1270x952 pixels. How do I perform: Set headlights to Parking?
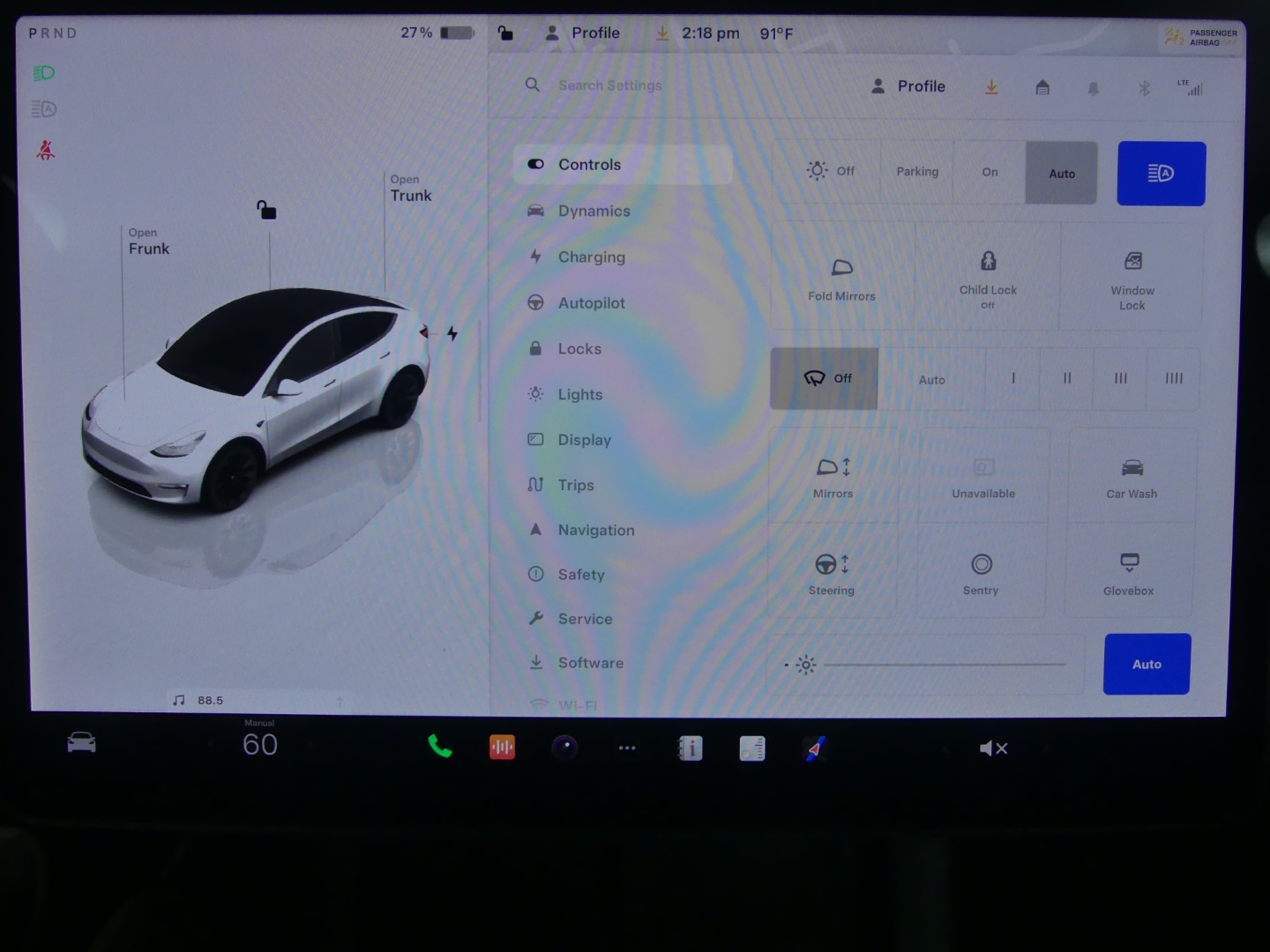917,172
